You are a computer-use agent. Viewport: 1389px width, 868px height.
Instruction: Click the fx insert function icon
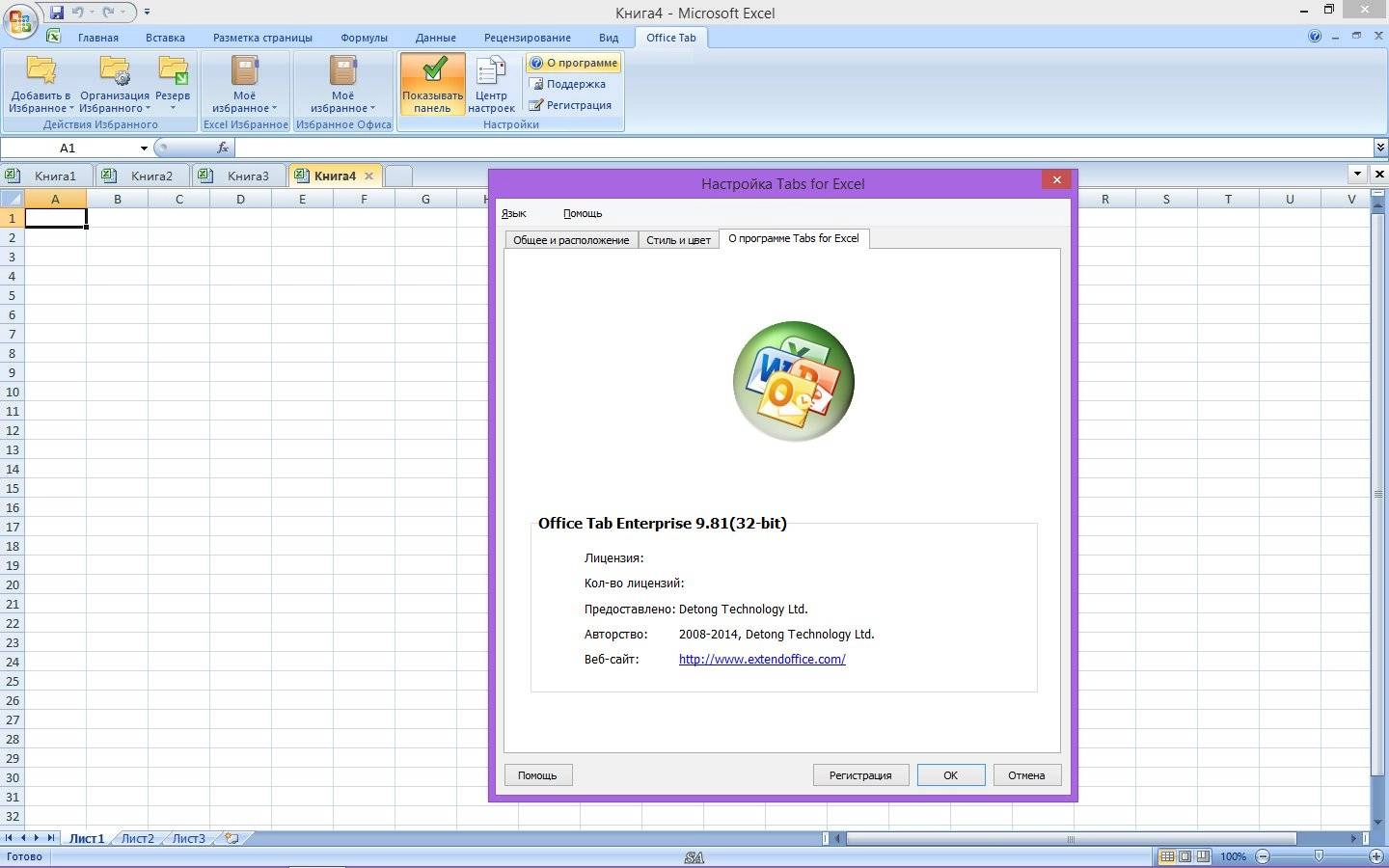coord(223,148)
